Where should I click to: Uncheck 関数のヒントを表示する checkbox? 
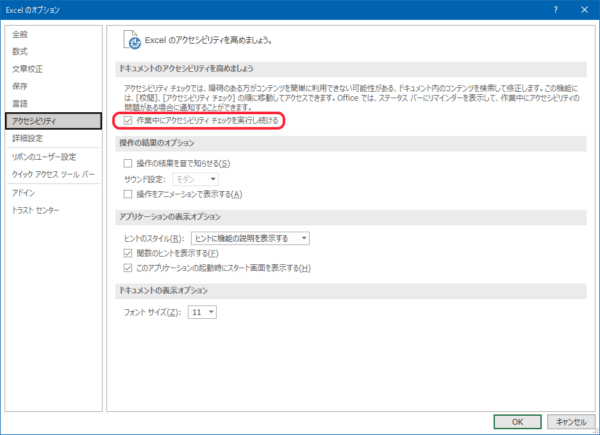click(127, 254)
